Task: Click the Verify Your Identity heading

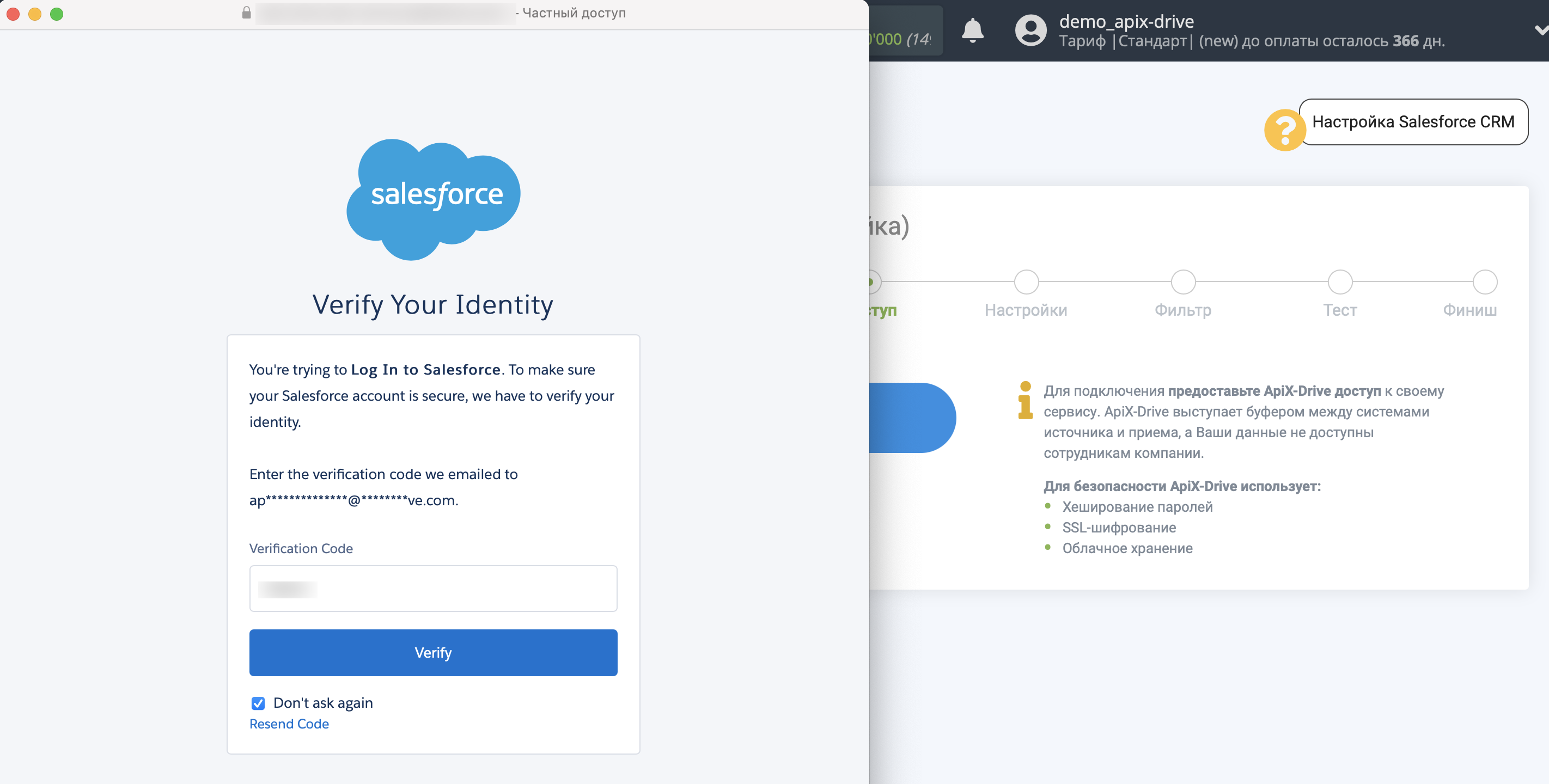Action: pos(433,305)
